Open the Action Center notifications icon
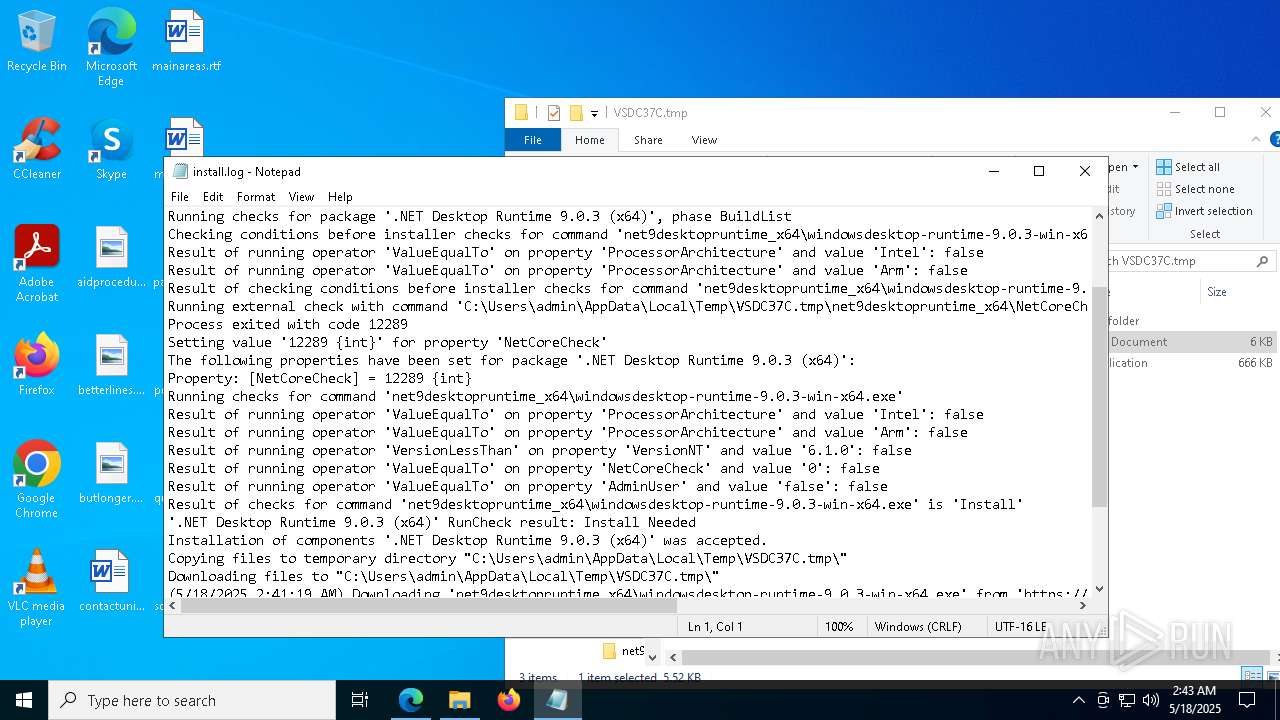 tap(1247, 700)
